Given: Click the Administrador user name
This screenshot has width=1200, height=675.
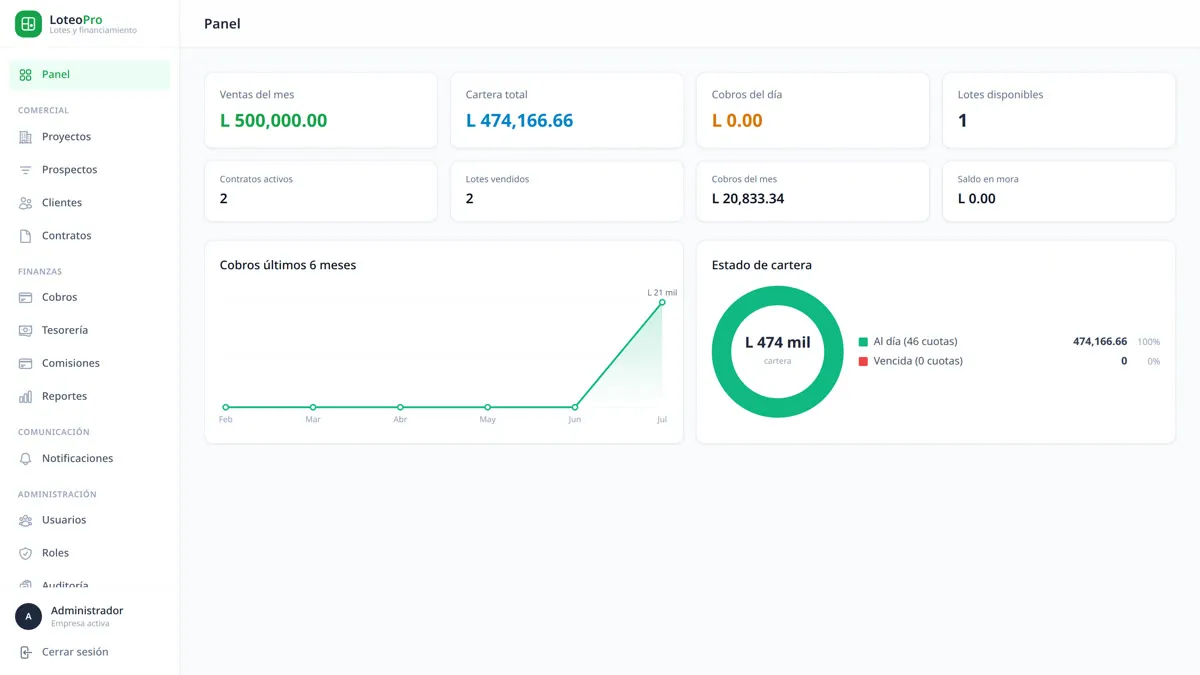Looking at the screenshot, I should point(87,611).
